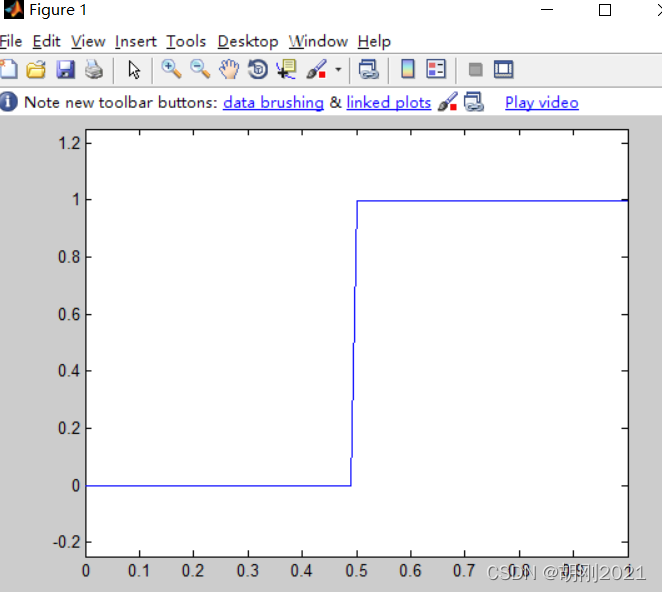
Task: Open the File menu
Action: [x=11, y=41]
